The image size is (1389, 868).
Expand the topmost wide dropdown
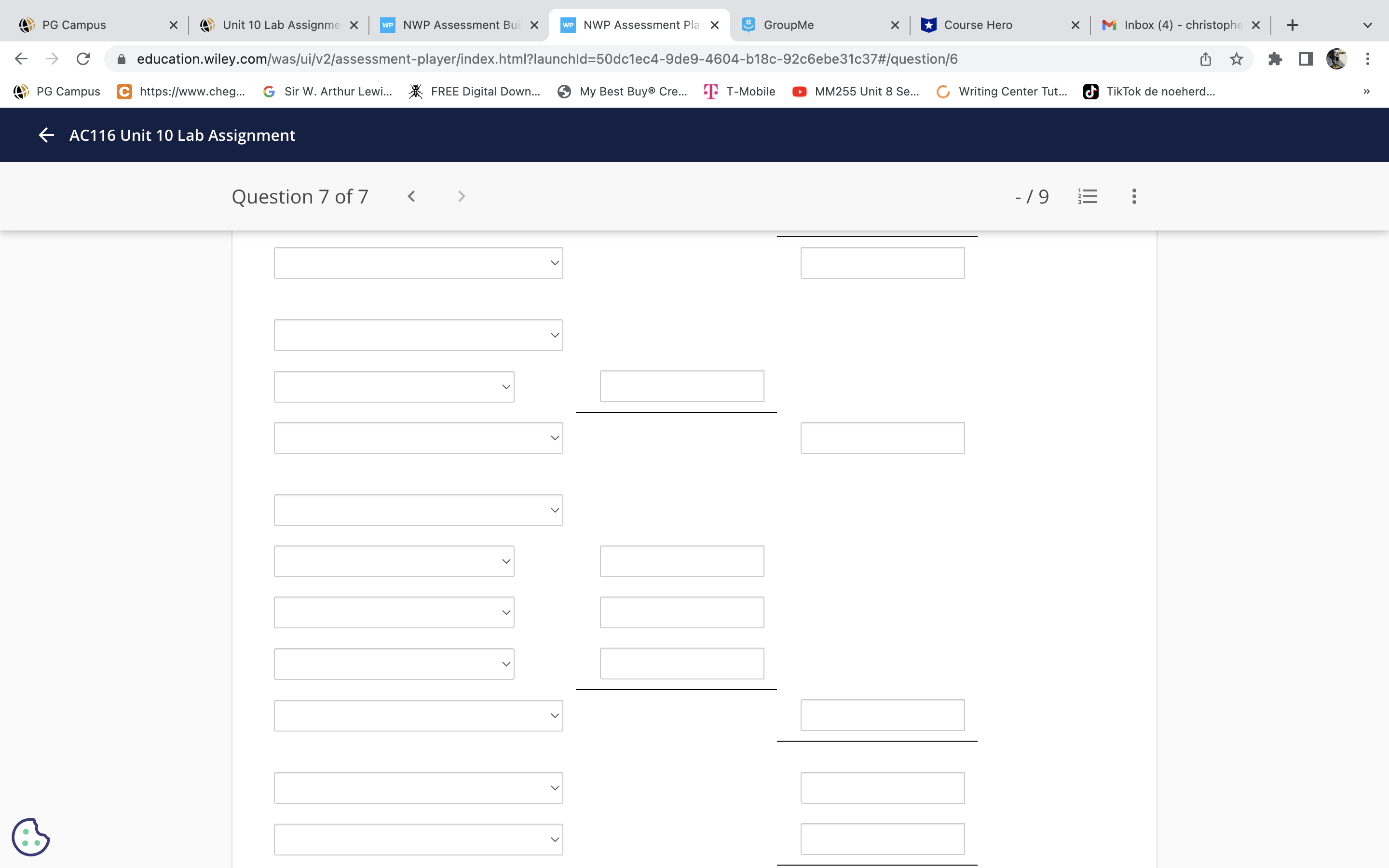pyautogui.click(x=418, y=263)
